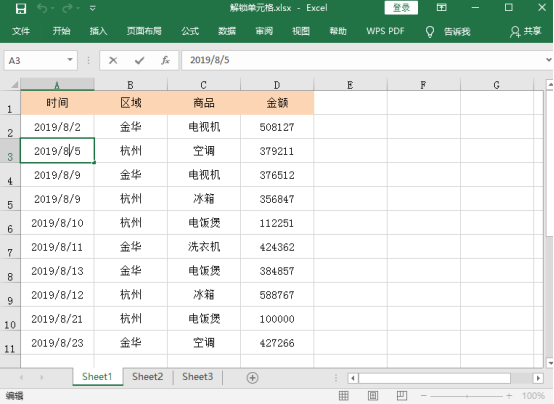Expand the formula bar with the chevron
The width and height of the screenshot is (554, 404).
[549, 60]
